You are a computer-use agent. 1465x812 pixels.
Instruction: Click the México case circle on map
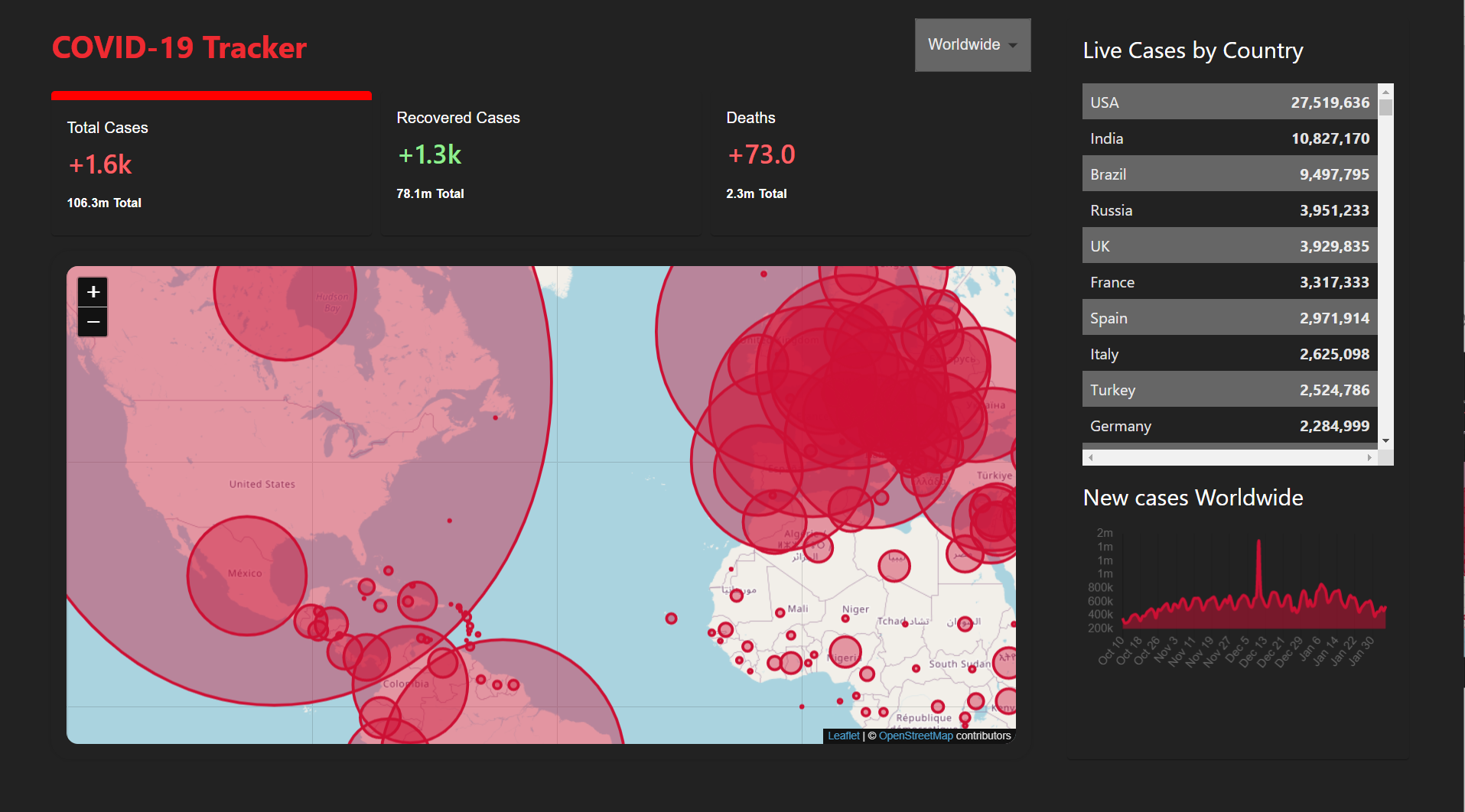point(246,576)
